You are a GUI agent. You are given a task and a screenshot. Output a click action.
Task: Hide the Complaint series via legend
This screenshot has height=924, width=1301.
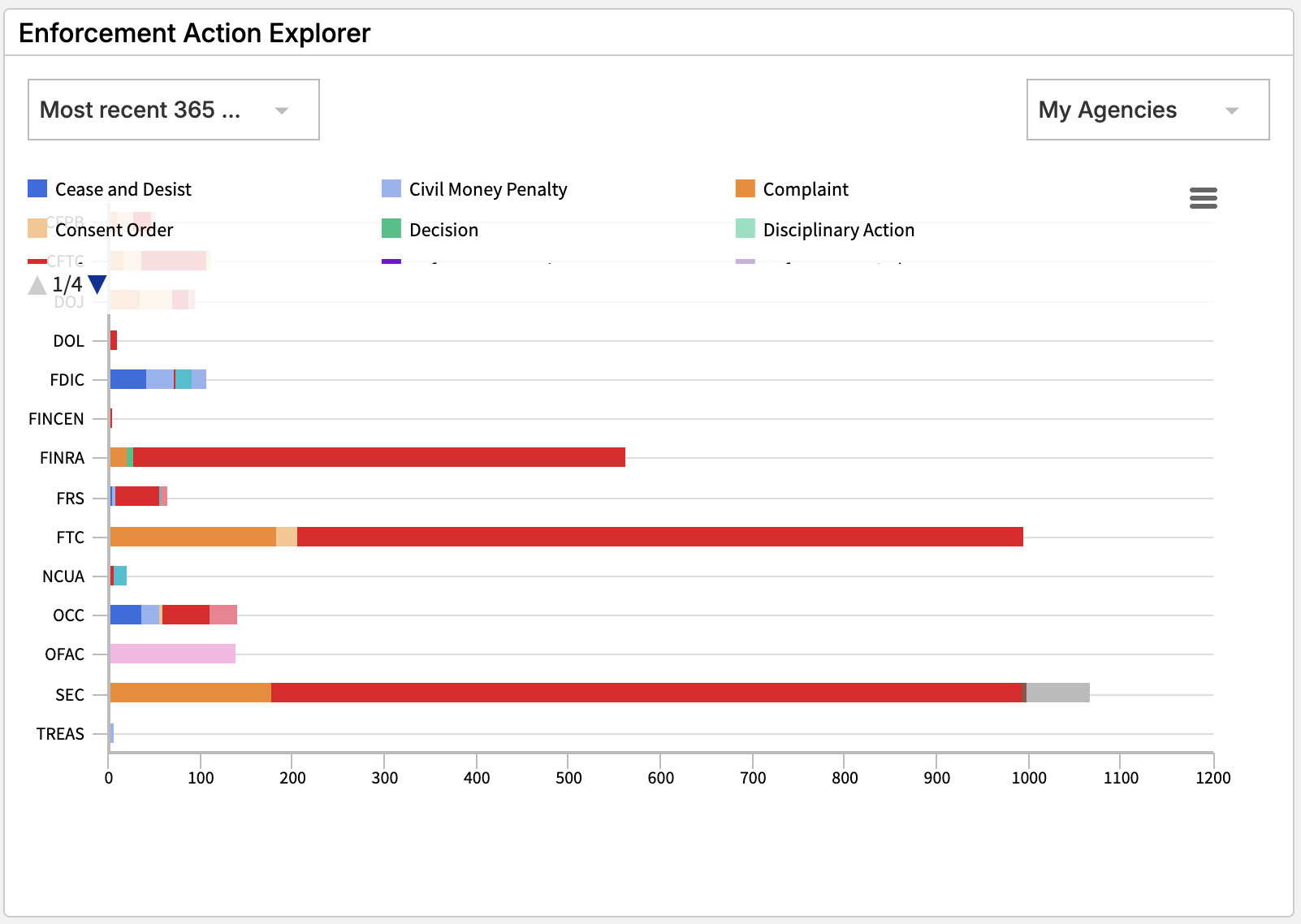pyautogui.click(x=805, y=189)
